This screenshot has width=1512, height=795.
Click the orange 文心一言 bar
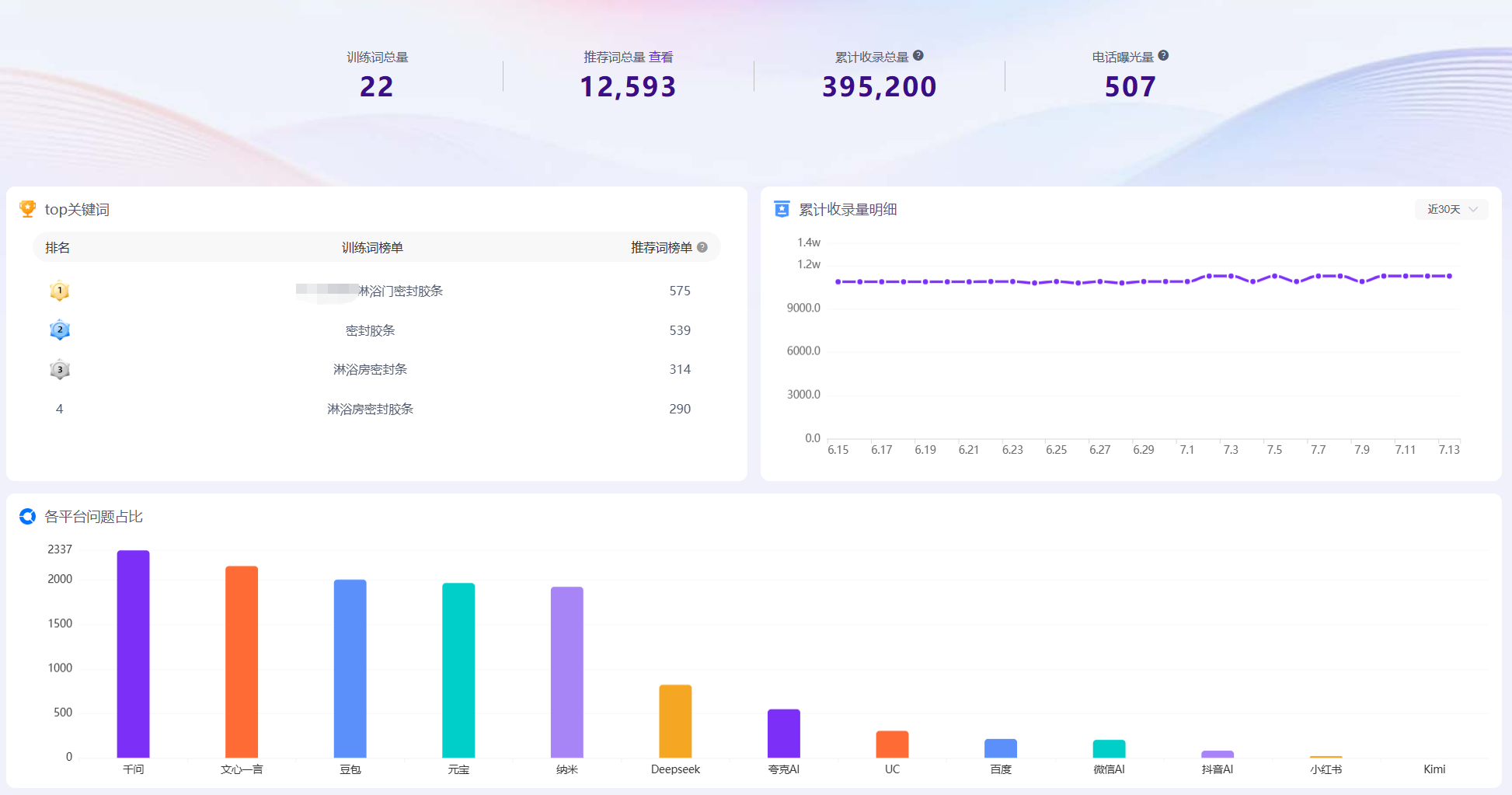pos(242,661)
